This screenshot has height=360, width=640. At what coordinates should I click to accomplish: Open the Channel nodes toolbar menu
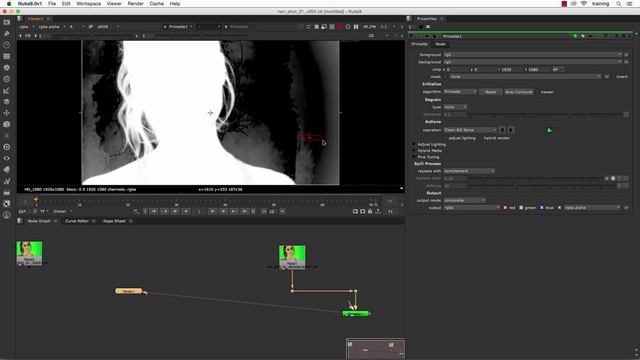click(x=7, y=56)
